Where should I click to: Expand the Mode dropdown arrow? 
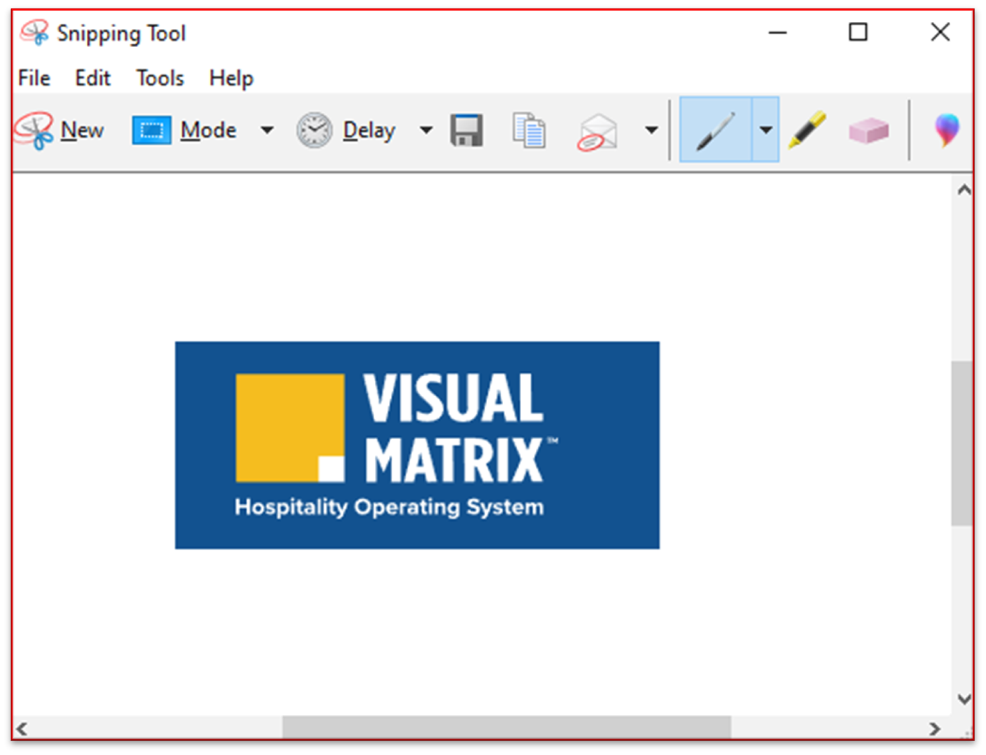click(267, 130)
